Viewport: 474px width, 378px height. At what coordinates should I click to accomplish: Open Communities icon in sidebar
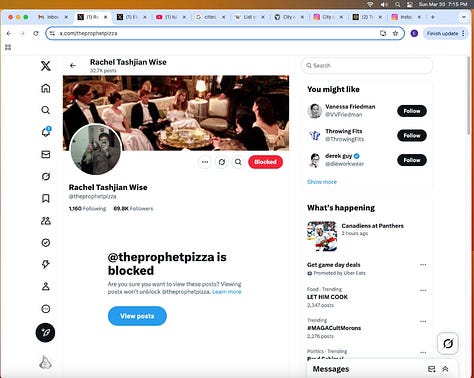tap(46, 221)
